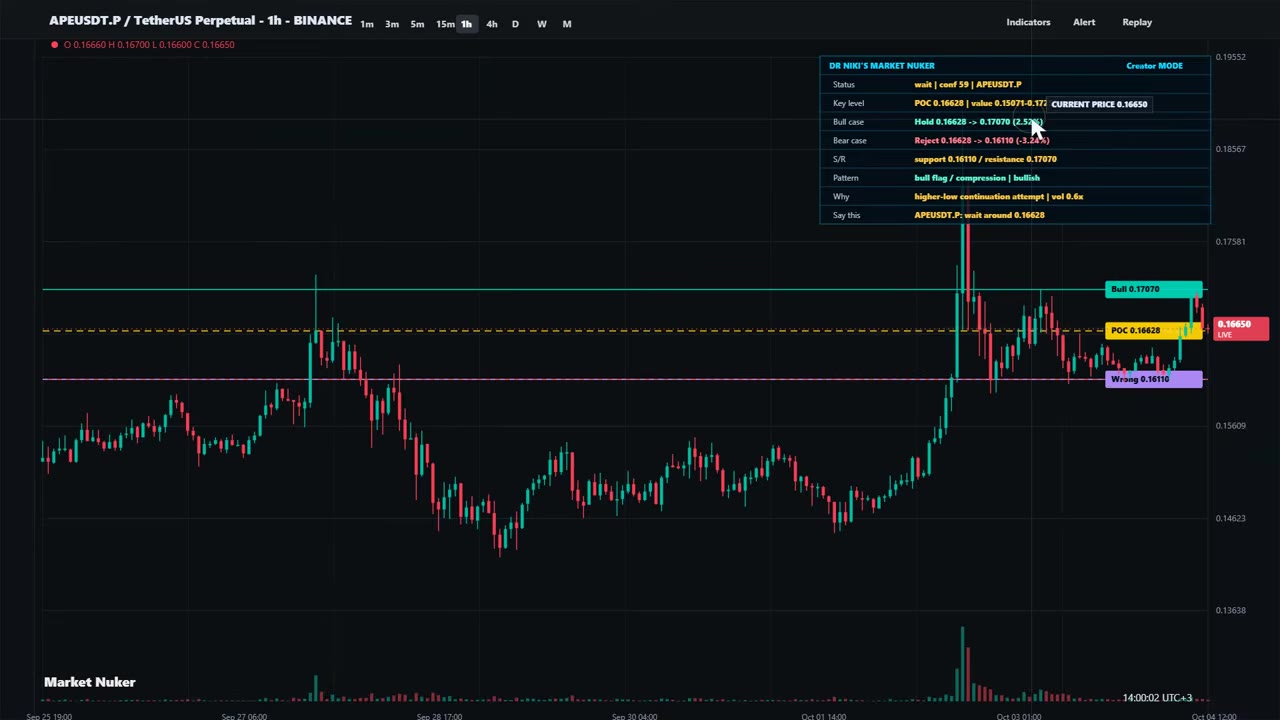The height and width of the screenshot is (720, 1280).
Task: Select the 3m timeframe
Action: coord(392,24)
